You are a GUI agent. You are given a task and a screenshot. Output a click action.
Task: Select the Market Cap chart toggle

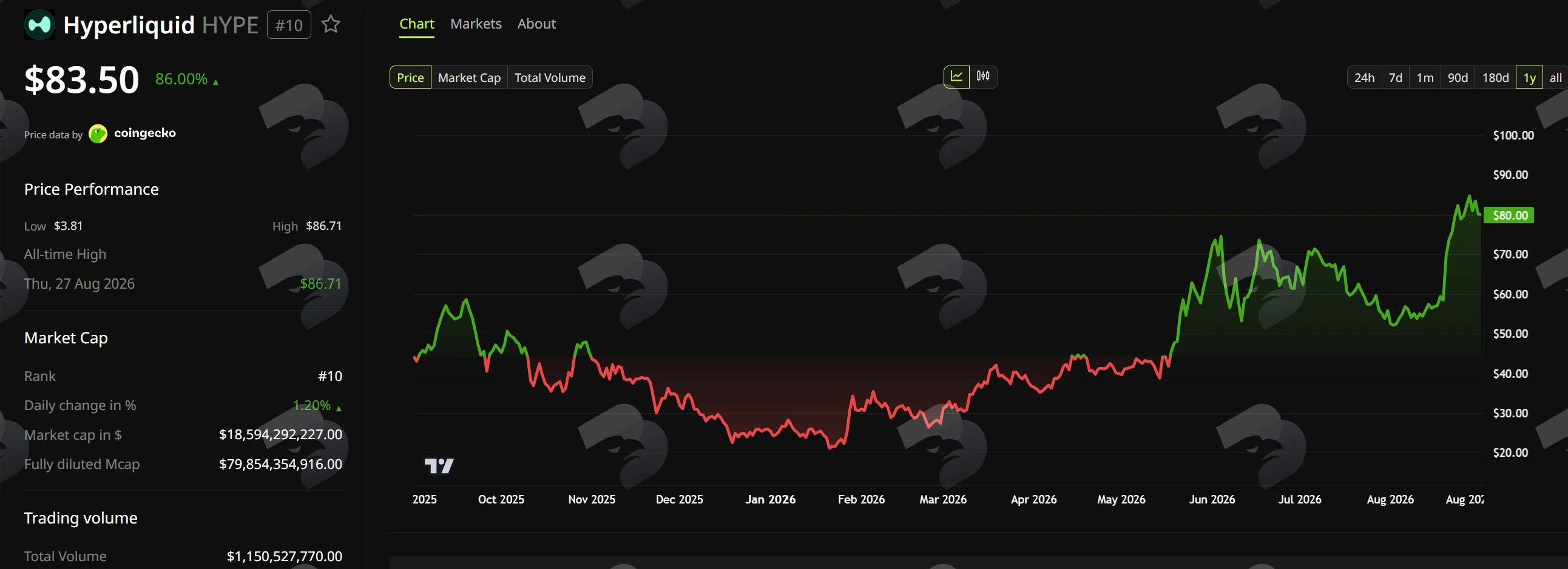469,77
